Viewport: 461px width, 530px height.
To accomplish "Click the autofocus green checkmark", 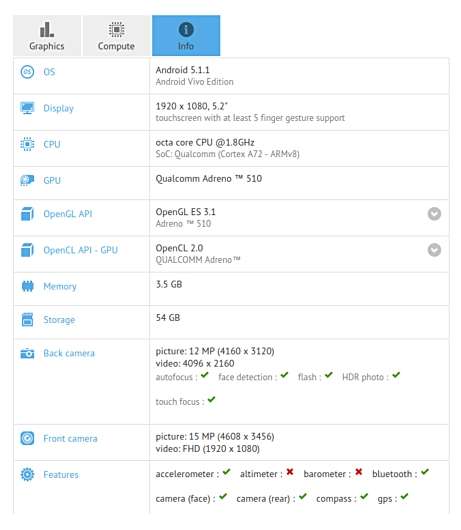I will (204, 375).
